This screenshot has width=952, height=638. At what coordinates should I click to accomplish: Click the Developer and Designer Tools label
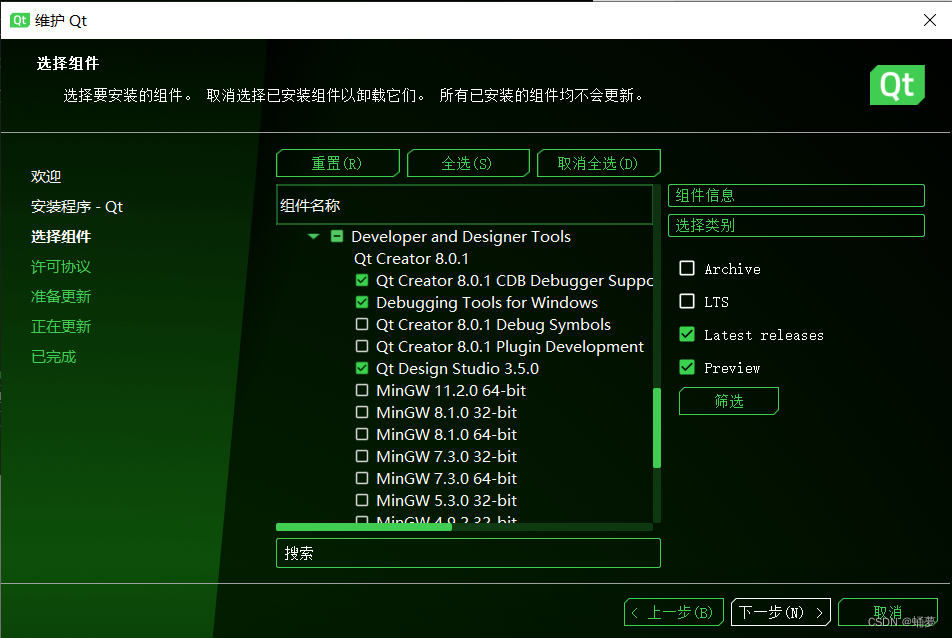click(x=461, y=236)
